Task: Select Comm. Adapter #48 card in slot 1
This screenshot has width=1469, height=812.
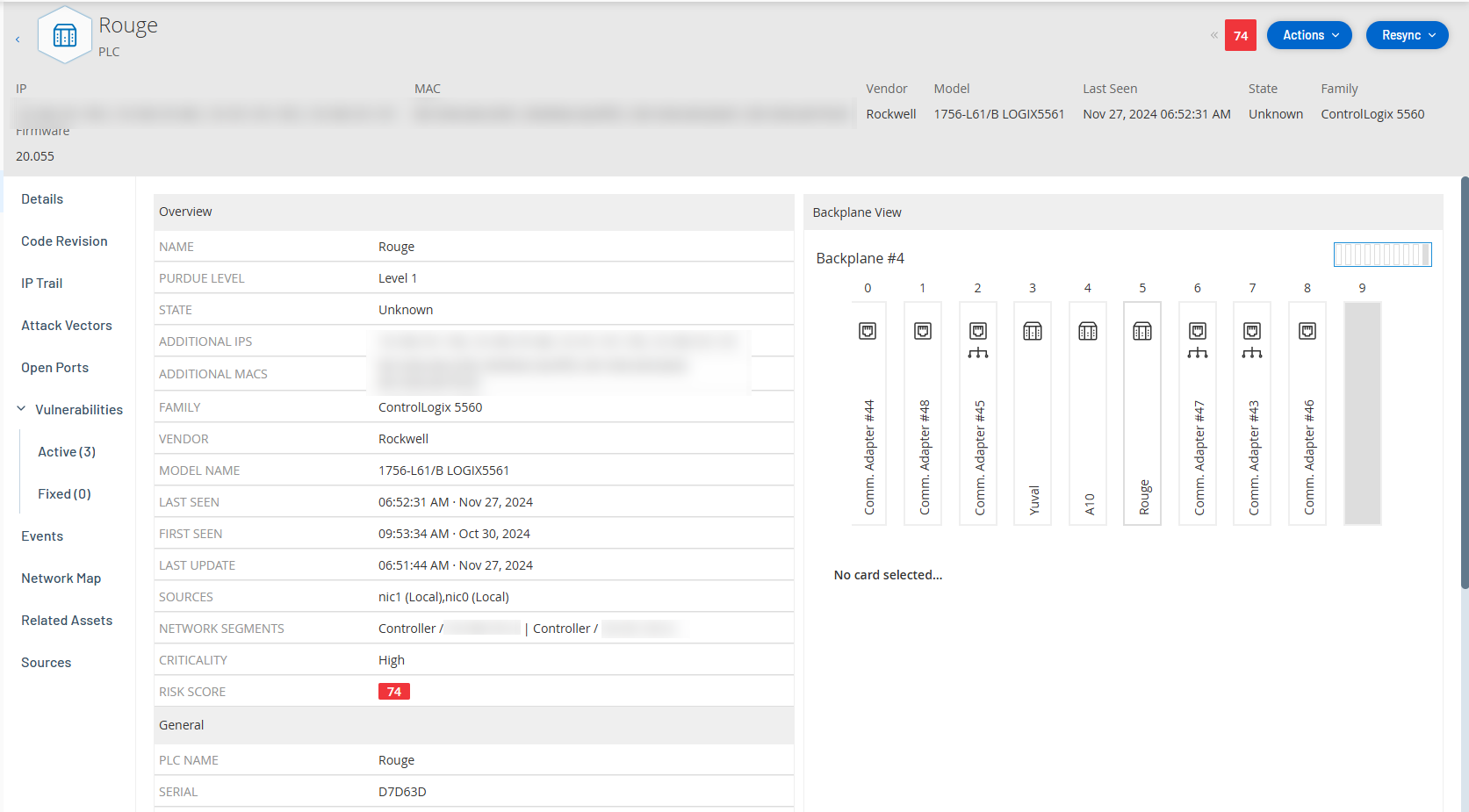Action: point(923,413)
